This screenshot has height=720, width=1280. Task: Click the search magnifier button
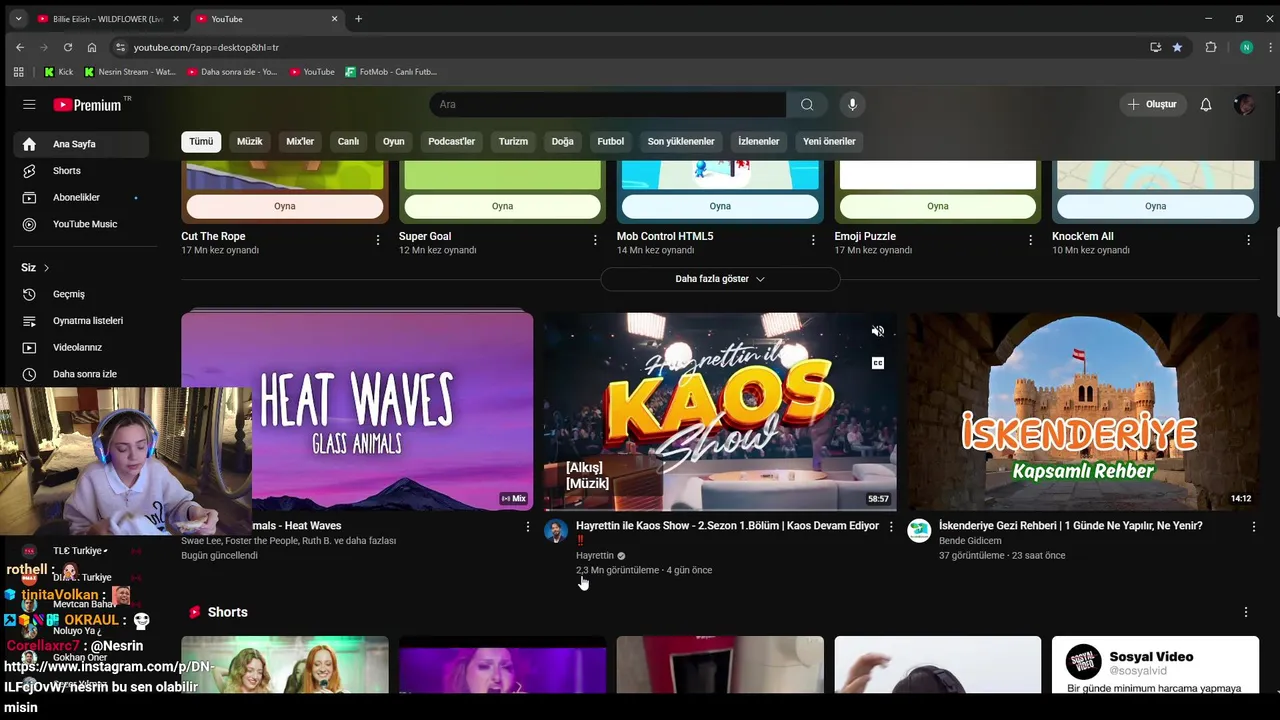[807, 104]
